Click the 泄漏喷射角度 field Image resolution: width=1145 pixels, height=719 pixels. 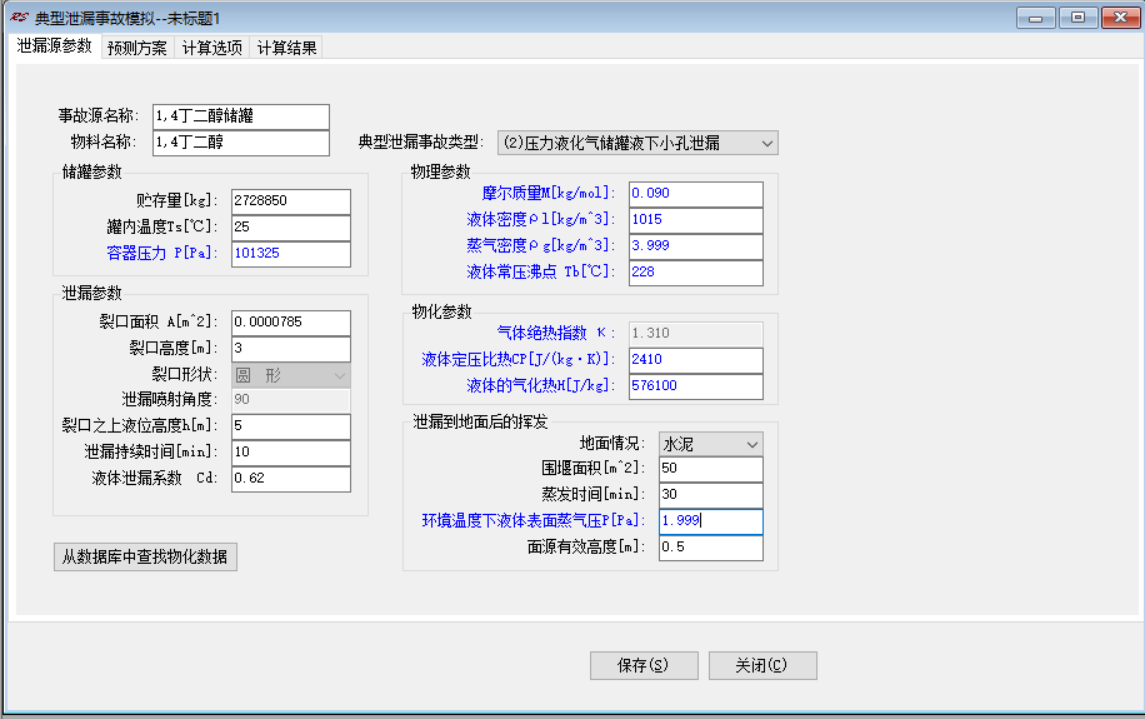click(x=291, y=399)
